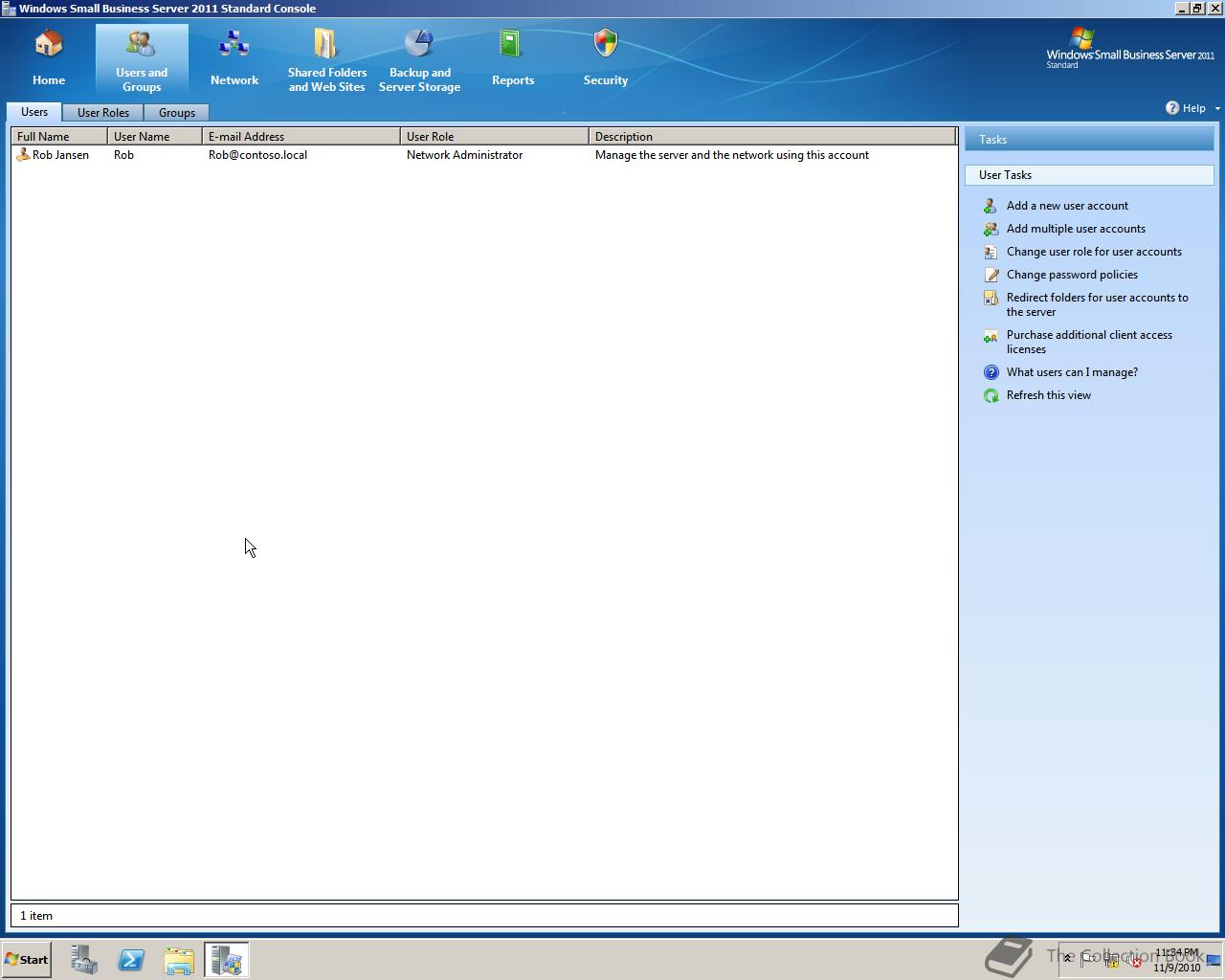
Task: Click the Show desktop tray icon
Action: click(x=1214, y=961)
